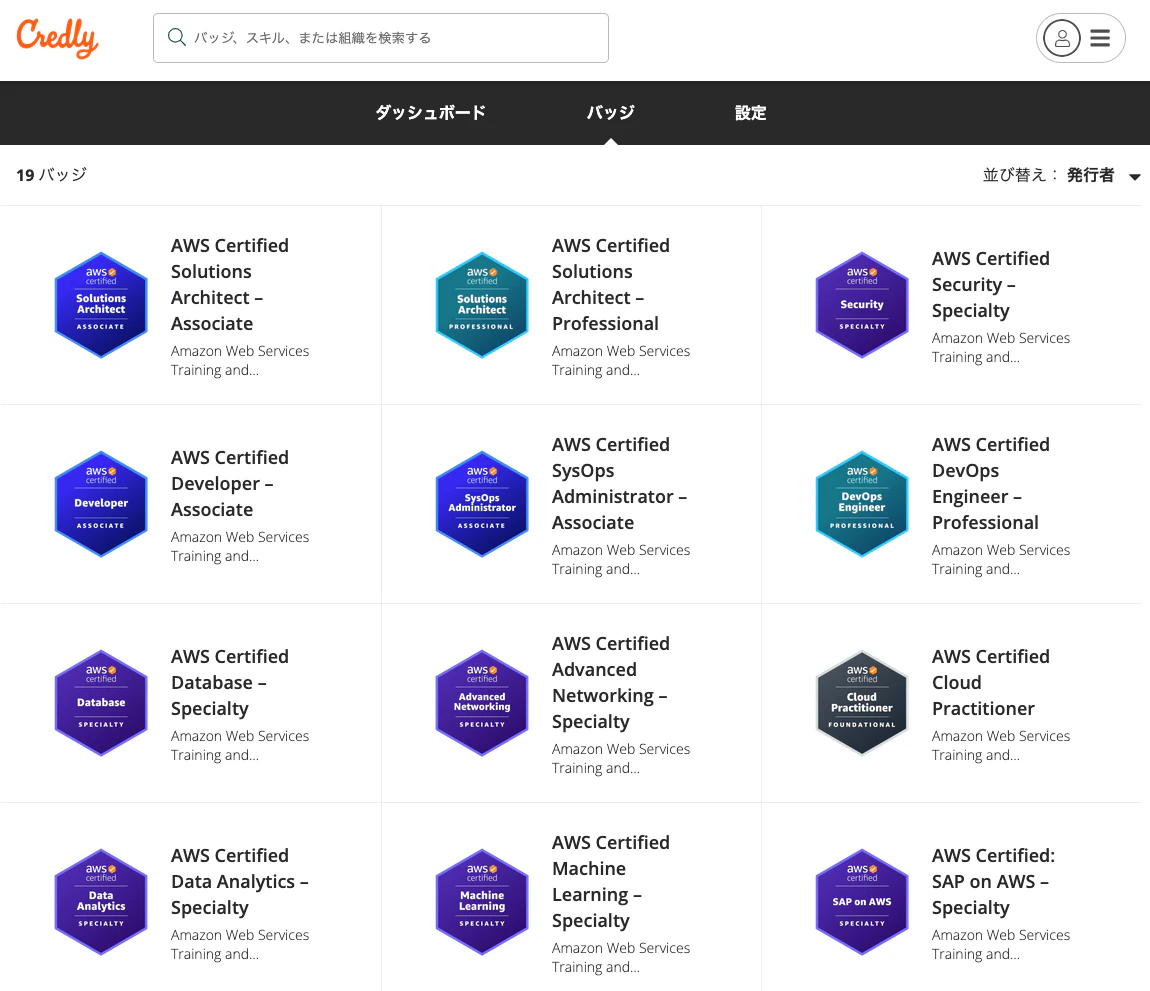Open the user profile avatar icon
Image resolution: width=1150 pixels, height=991 pixels.
click(x=1062, y=38)
